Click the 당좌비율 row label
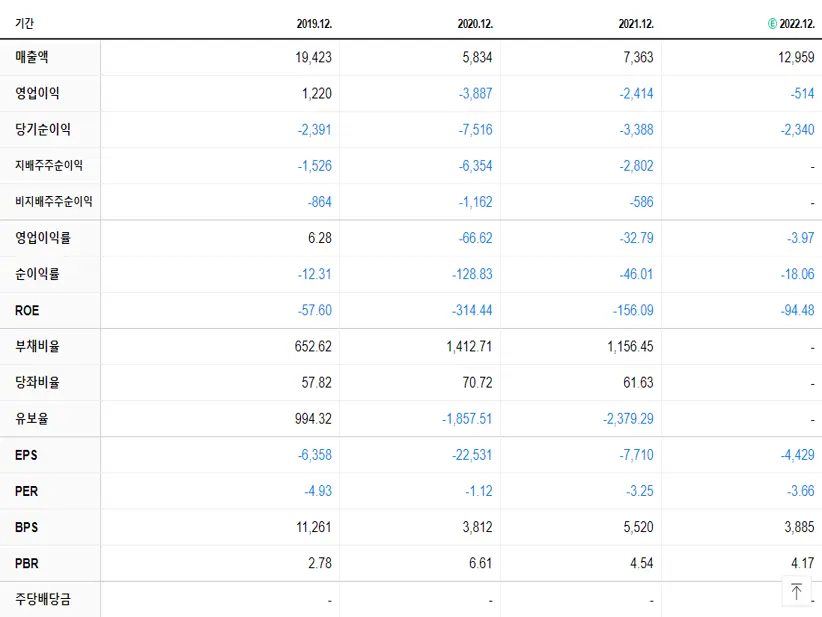The image size is (822, 617). [x=37, y=382]
